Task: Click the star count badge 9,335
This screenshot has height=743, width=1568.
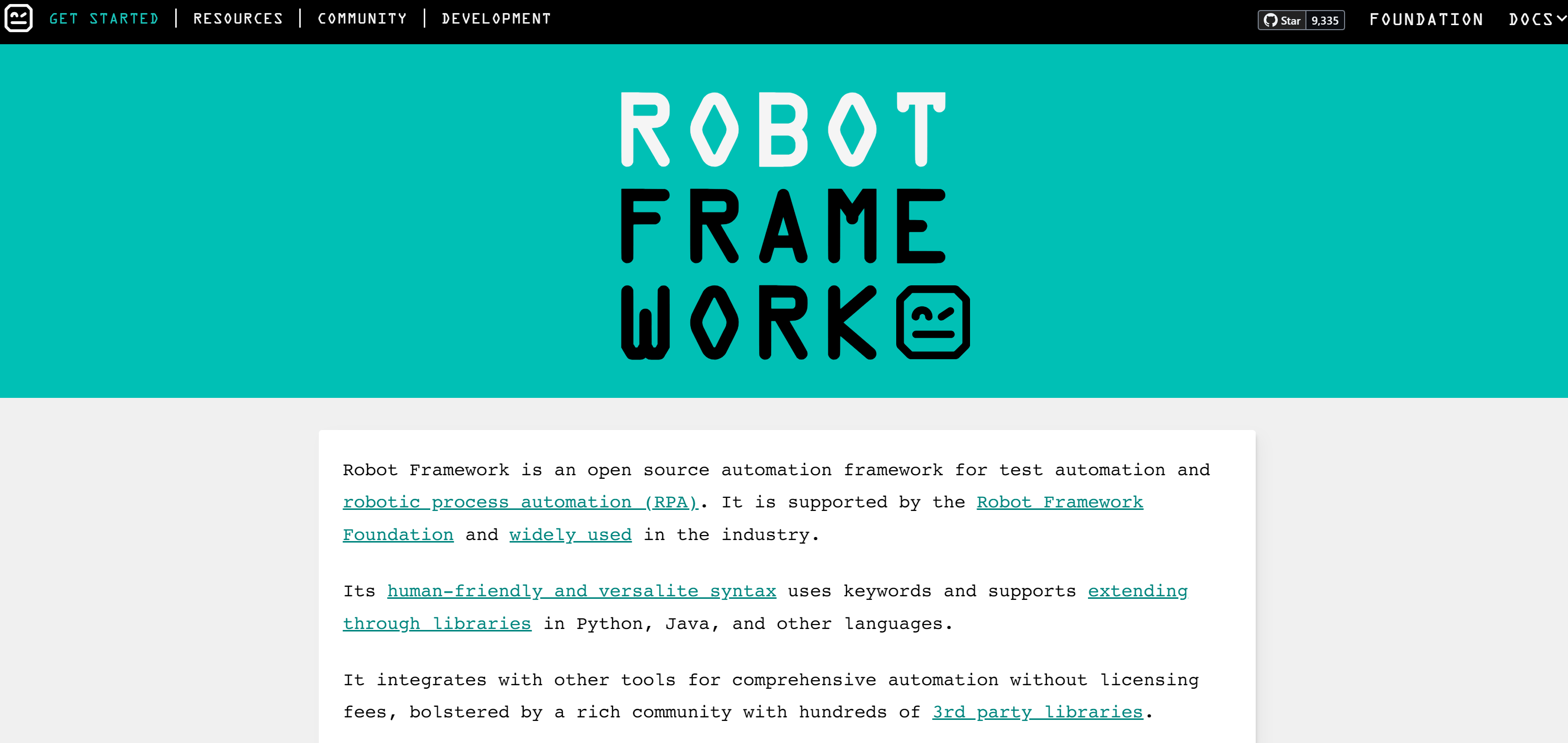Action: click(x=1325, y=20)
